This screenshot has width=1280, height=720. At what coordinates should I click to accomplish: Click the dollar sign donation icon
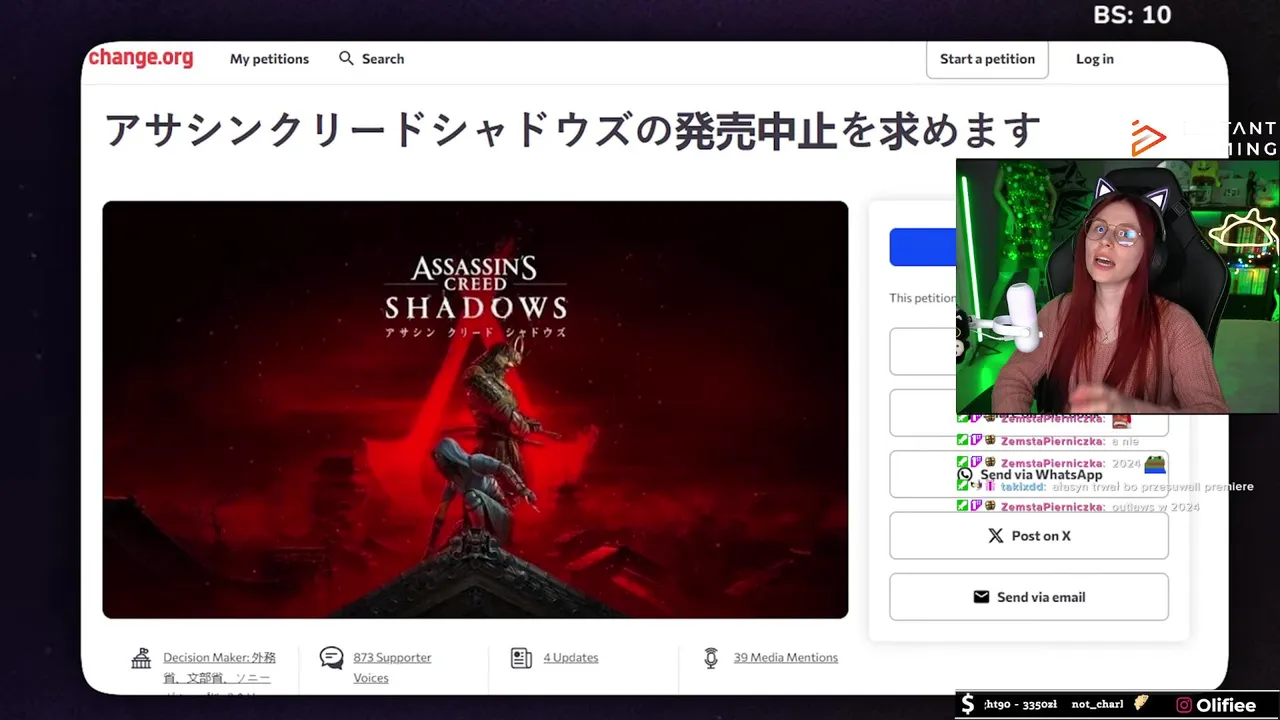(x=967, y=704)
